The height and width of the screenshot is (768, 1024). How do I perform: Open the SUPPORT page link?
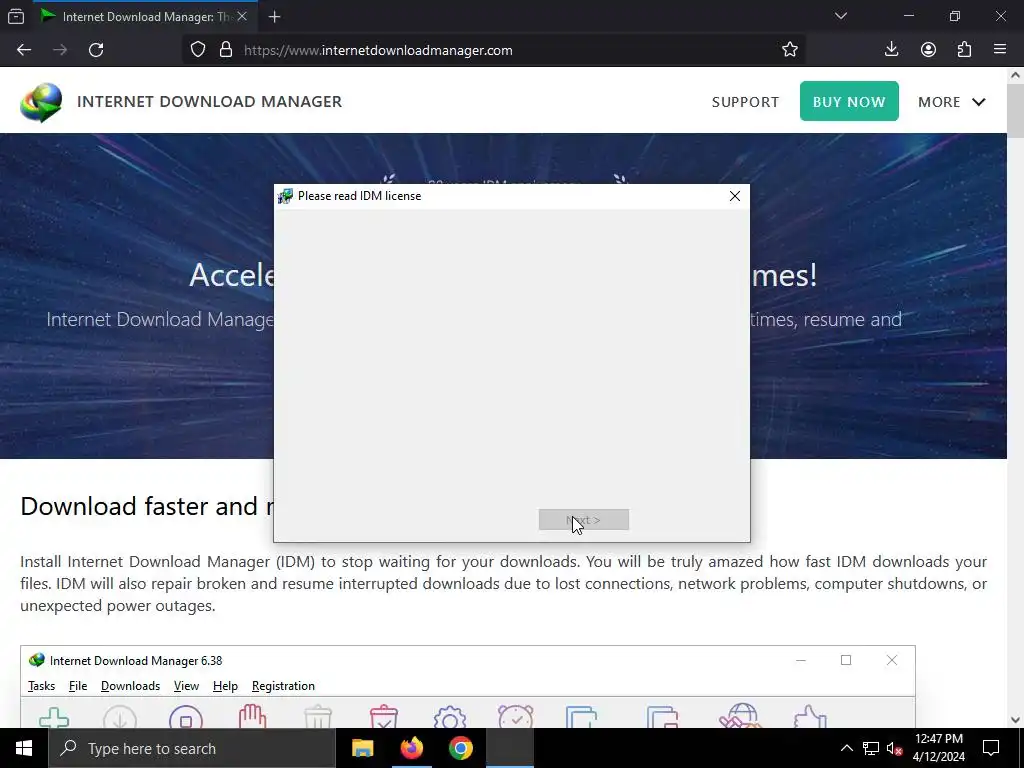pos(745,103)
